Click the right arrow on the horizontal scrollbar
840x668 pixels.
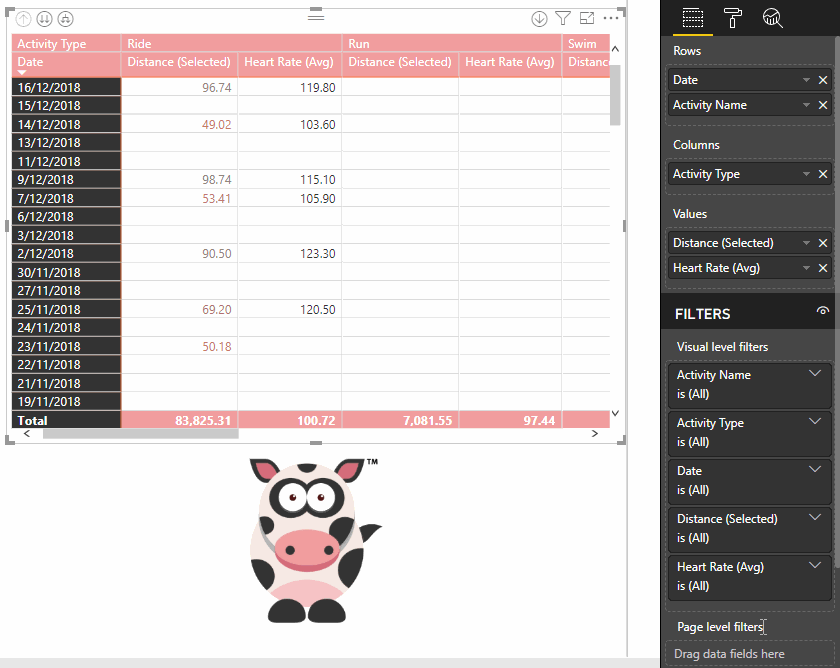pyautogui.click(x=594, y=433)
